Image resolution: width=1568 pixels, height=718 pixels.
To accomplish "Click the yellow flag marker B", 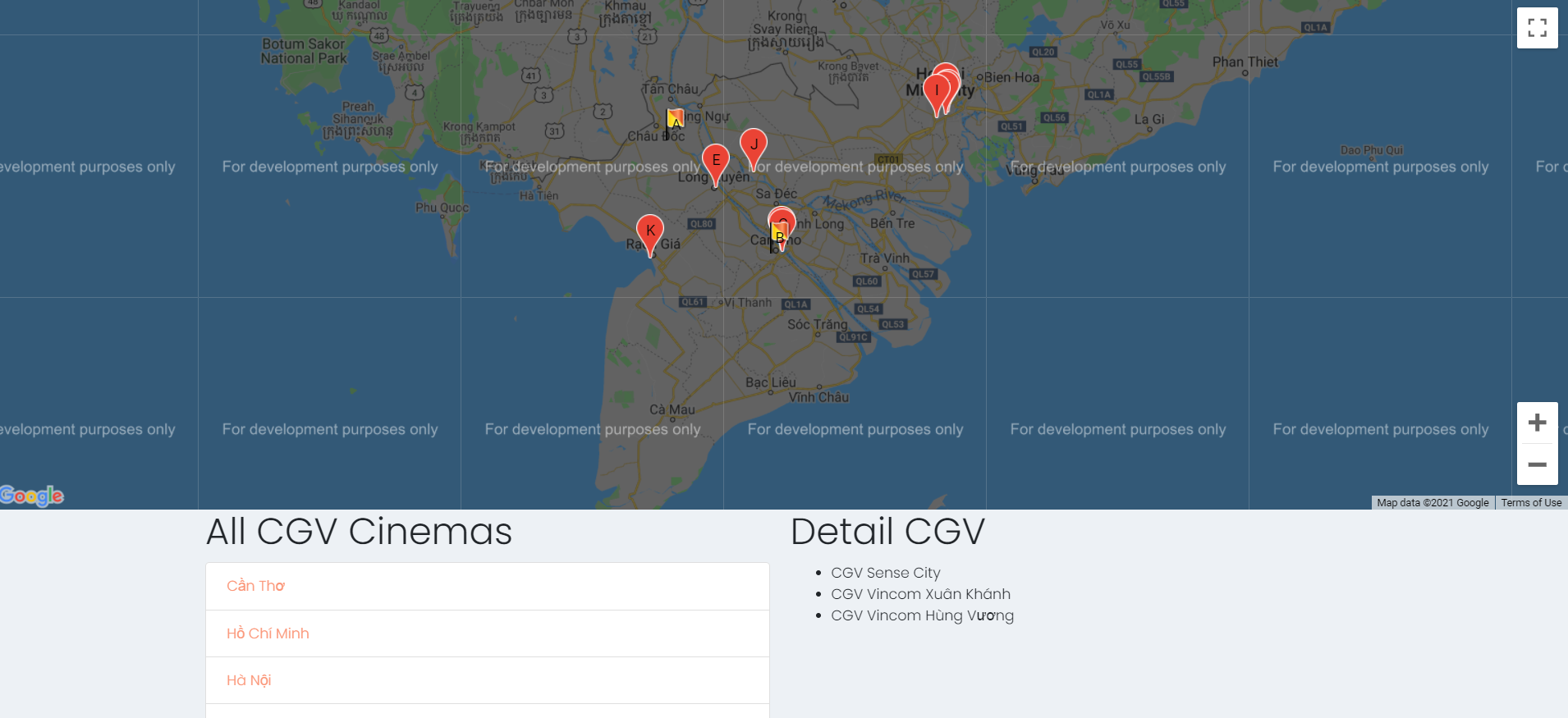I will coord(778,237).
